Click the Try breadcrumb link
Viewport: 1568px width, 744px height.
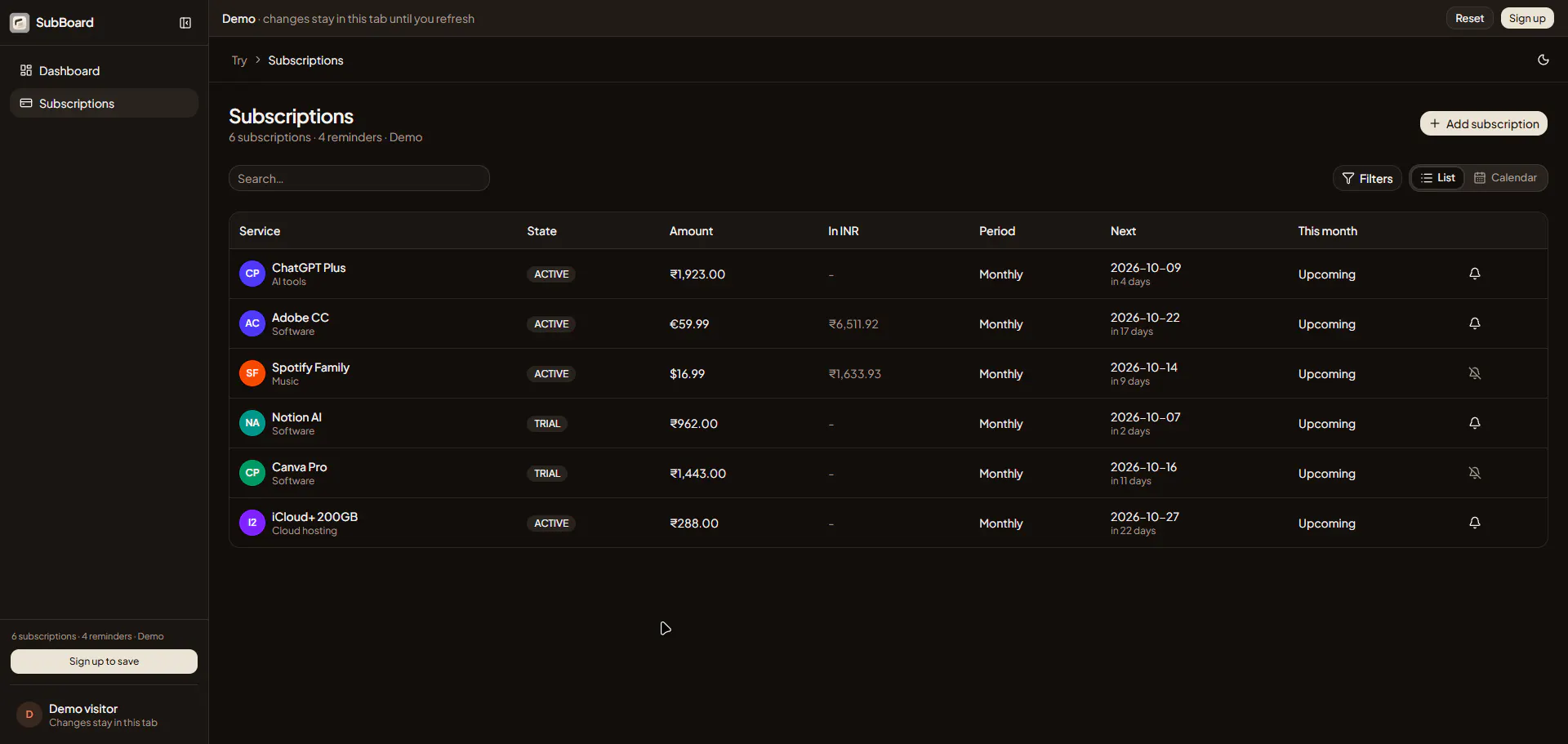239,60
